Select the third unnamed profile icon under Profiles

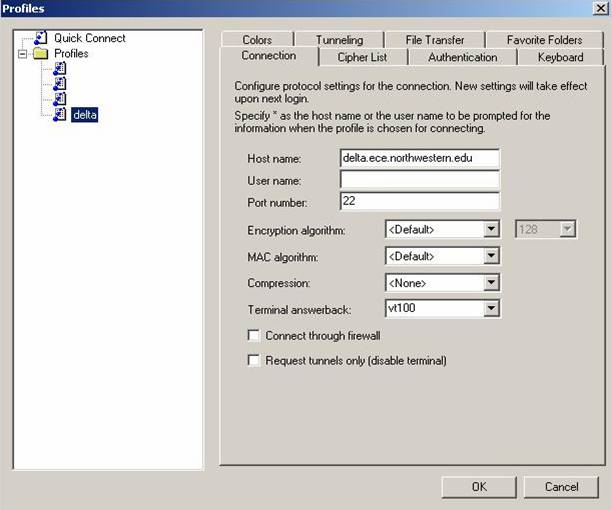pos(59,99)
